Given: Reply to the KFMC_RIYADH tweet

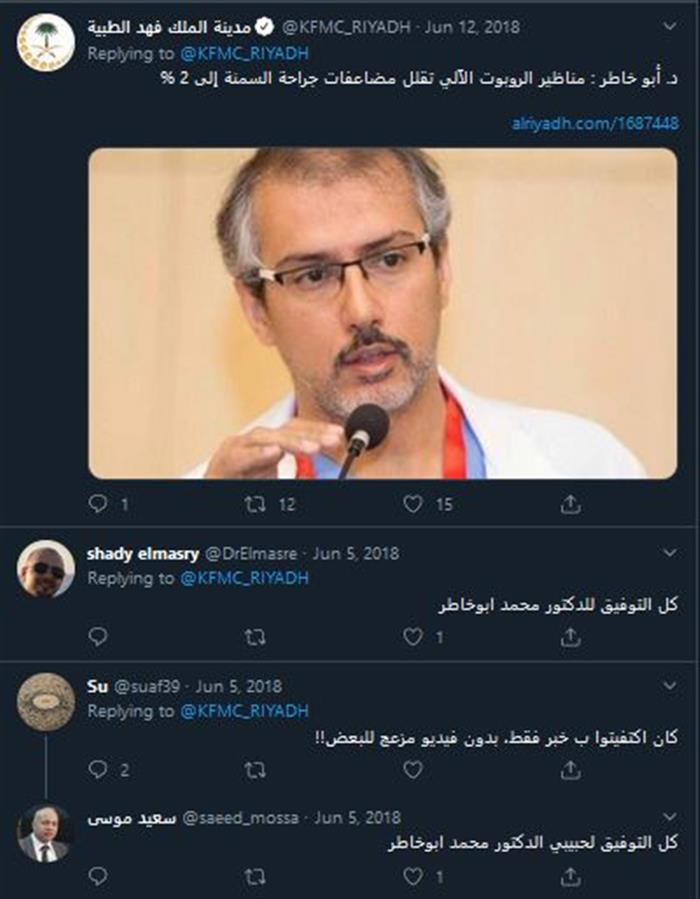Looking at the screenshot, I should tap(98, 504).
